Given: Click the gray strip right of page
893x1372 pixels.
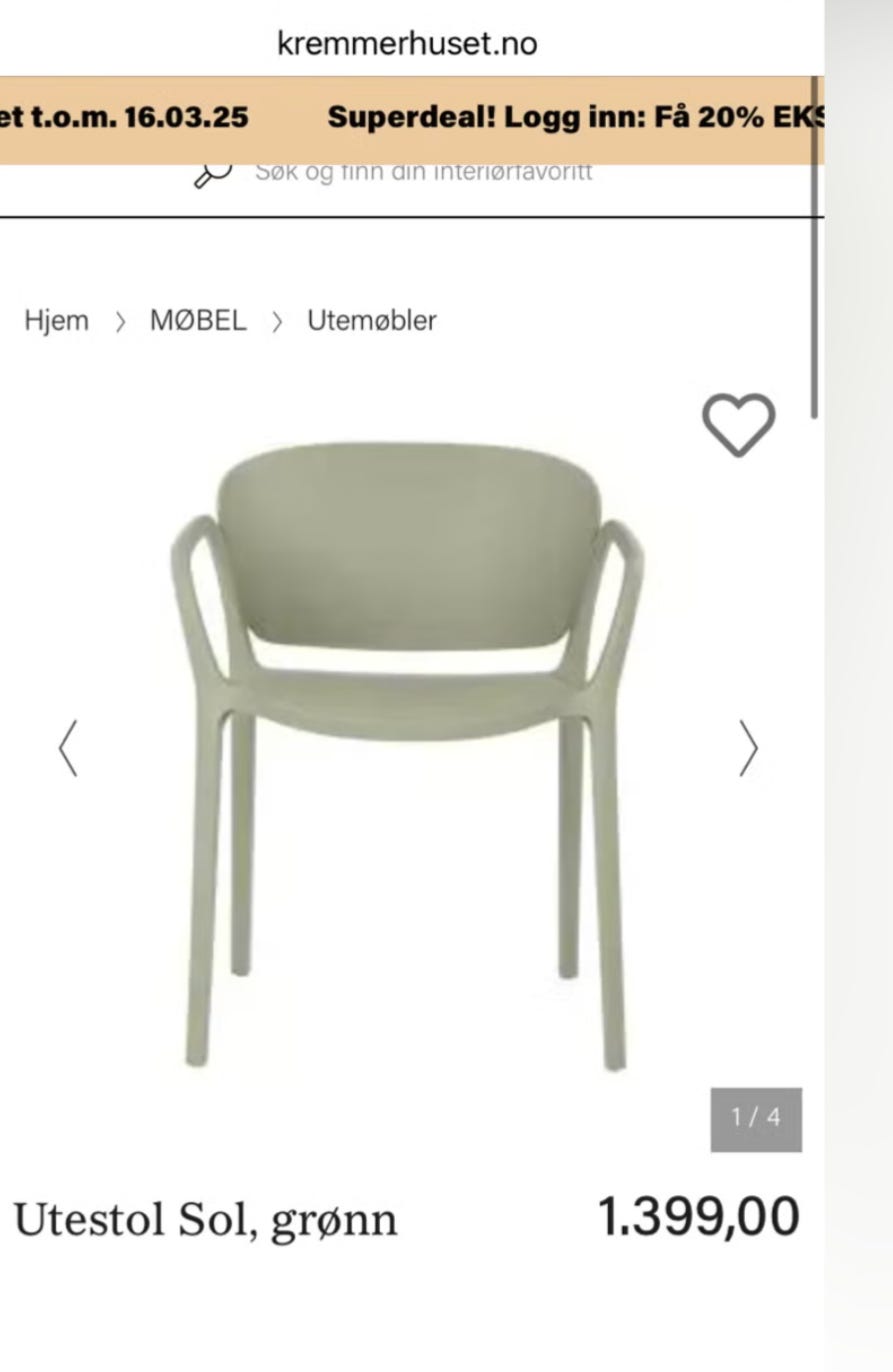Looking at the screenshot, I should (x=859, y=686).
